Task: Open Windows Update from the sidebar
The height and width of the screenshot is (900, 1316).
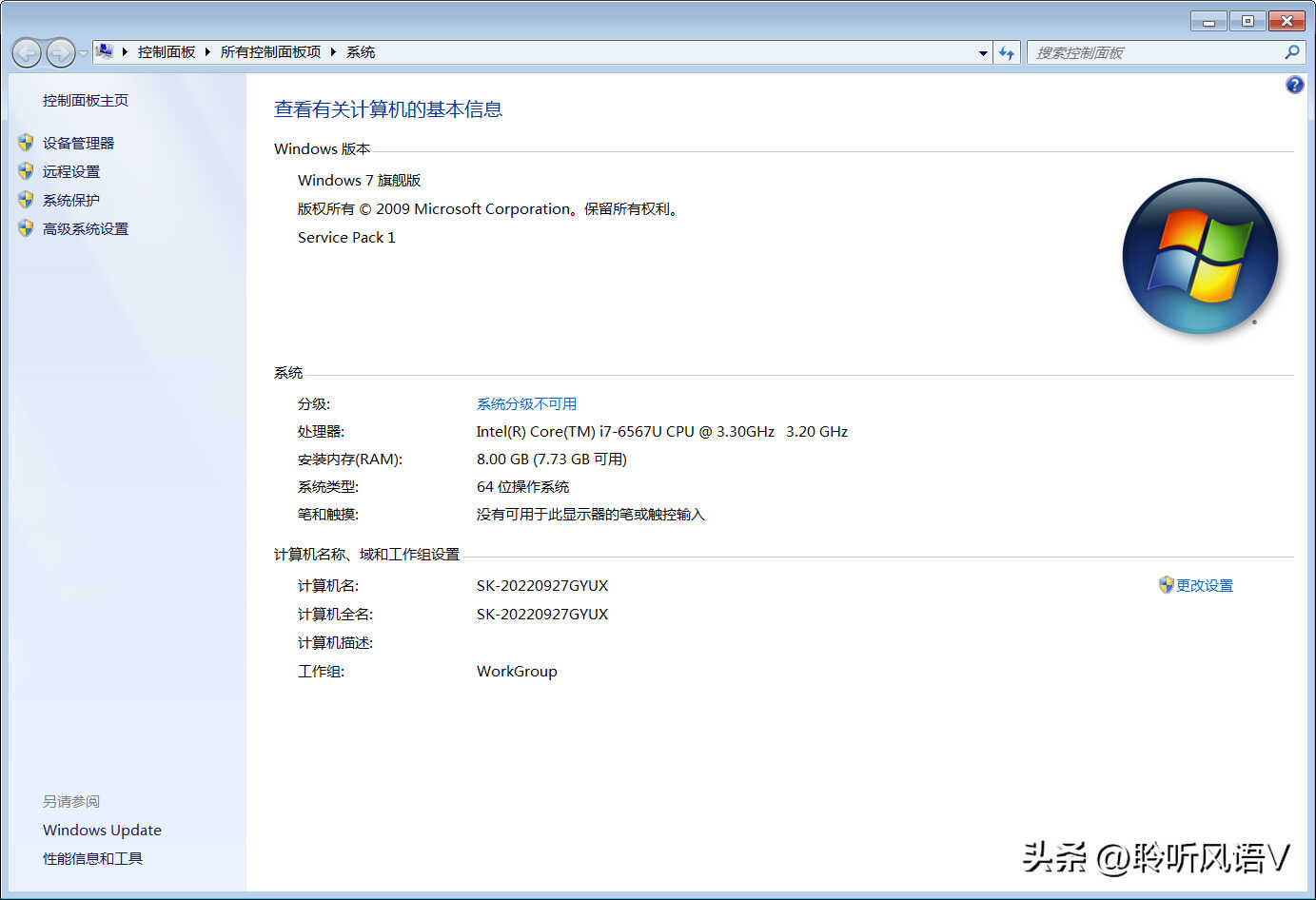Action: (102, 830)
